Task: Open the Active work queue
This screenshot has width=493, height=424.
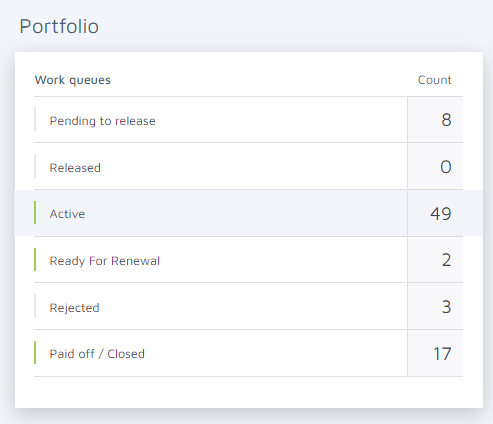Action: point(248,213)
